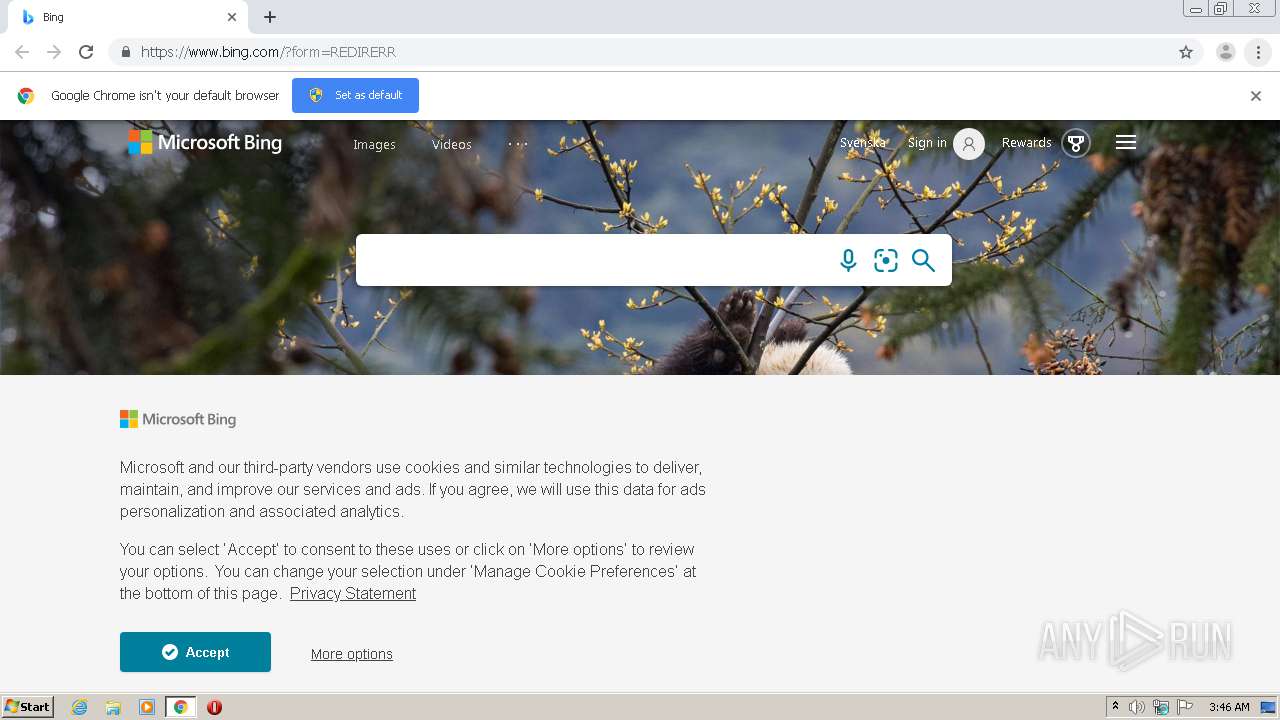Open Bing visual search camera icon
This screenshot has height=720, width=1280.
(886, 260)
